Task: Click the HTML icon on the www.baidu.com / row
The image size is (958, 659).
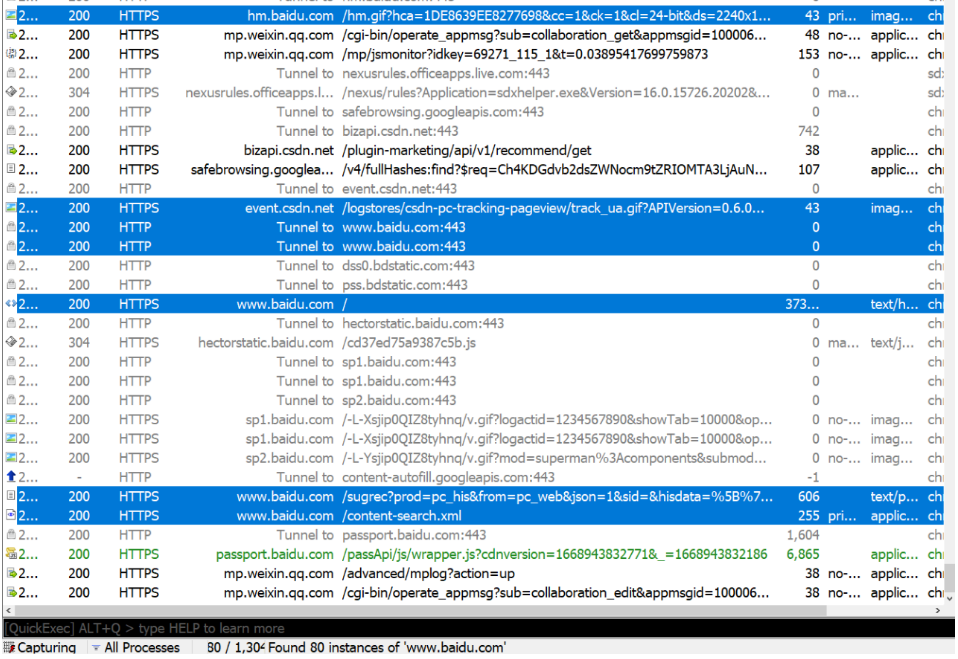Action: point(11,304)
